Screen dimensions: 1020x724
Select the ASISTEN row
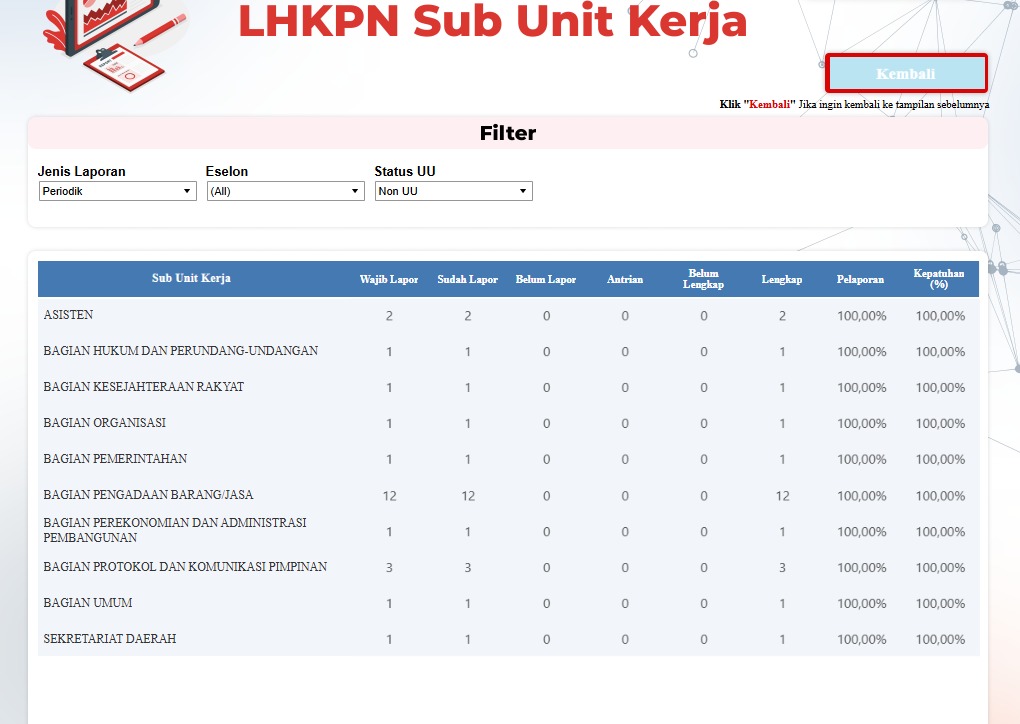[x=68, y=315]
